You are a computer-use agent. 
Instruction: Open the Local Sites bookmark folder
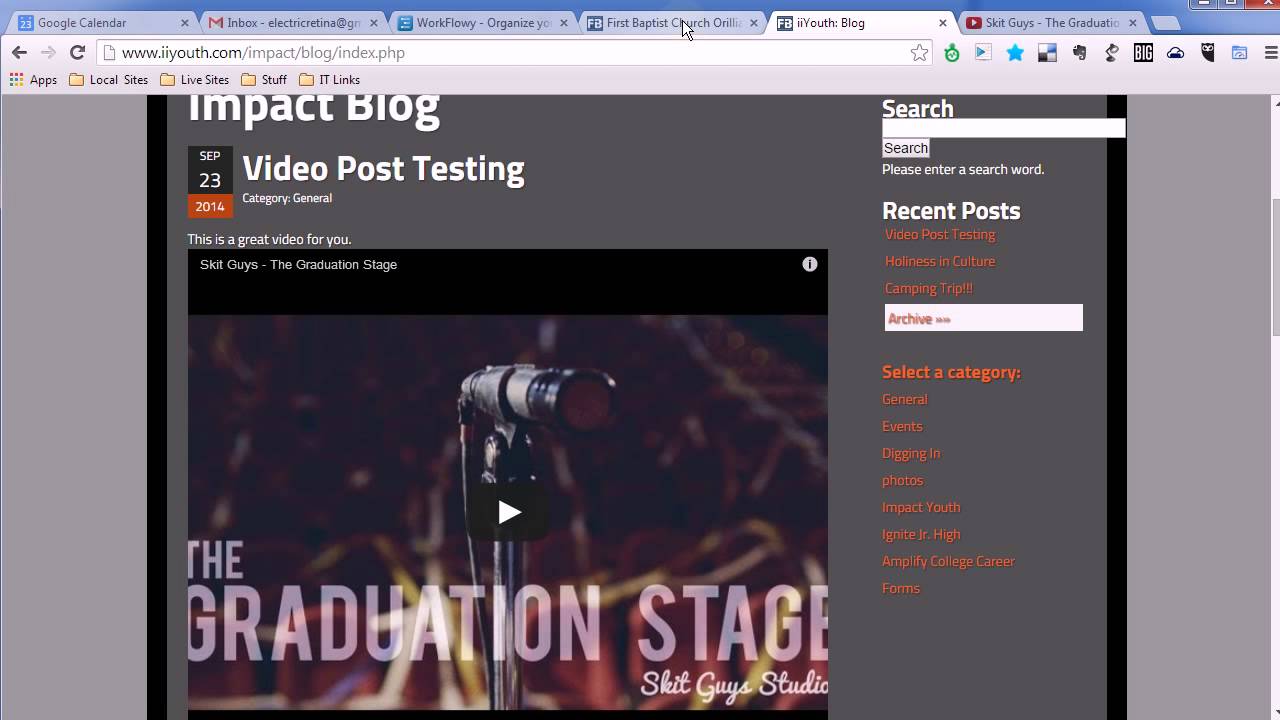(x=109, y=80)
